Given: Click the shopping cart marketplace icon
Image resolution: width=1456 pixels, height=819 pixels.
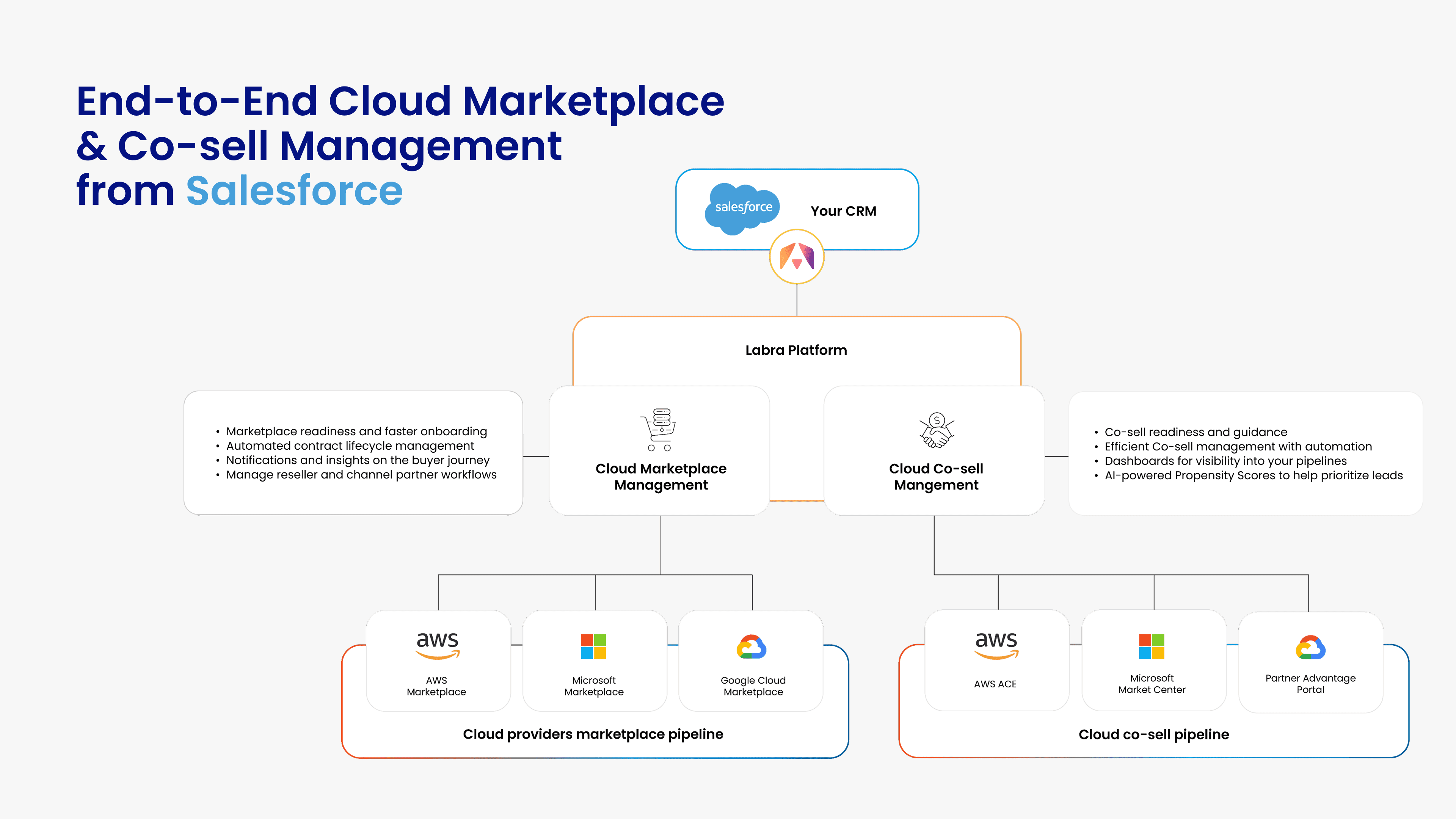Looking at the screenshot, I should tap(659, 430).
